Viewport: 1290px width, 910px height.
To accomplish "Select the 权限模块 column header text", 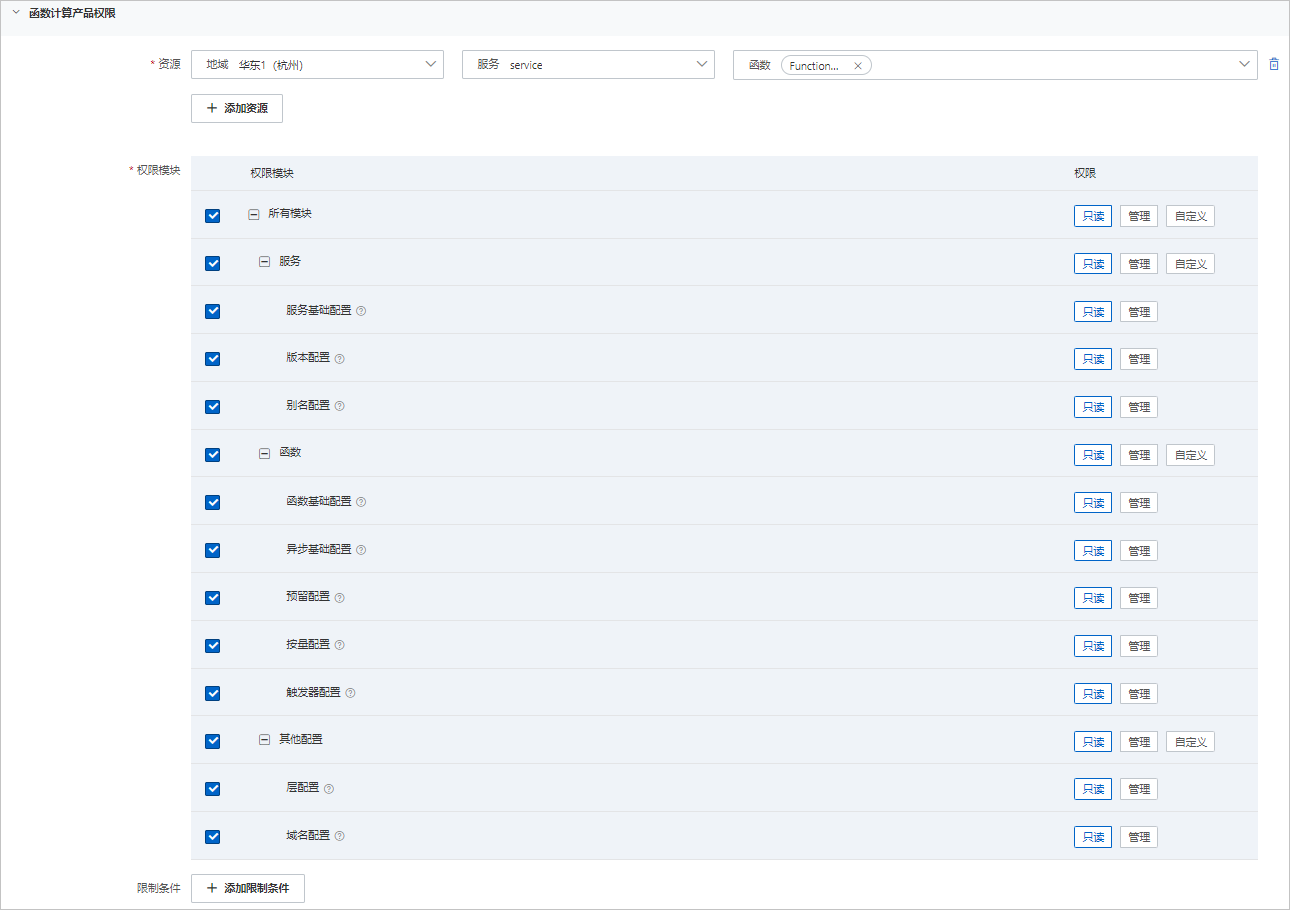I will [x=272, y=173].
